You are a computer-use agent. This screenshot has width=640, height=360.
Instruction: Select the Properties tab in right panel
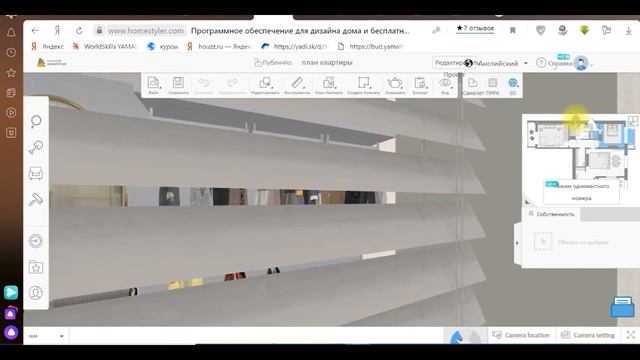click(x=551, y=214)
